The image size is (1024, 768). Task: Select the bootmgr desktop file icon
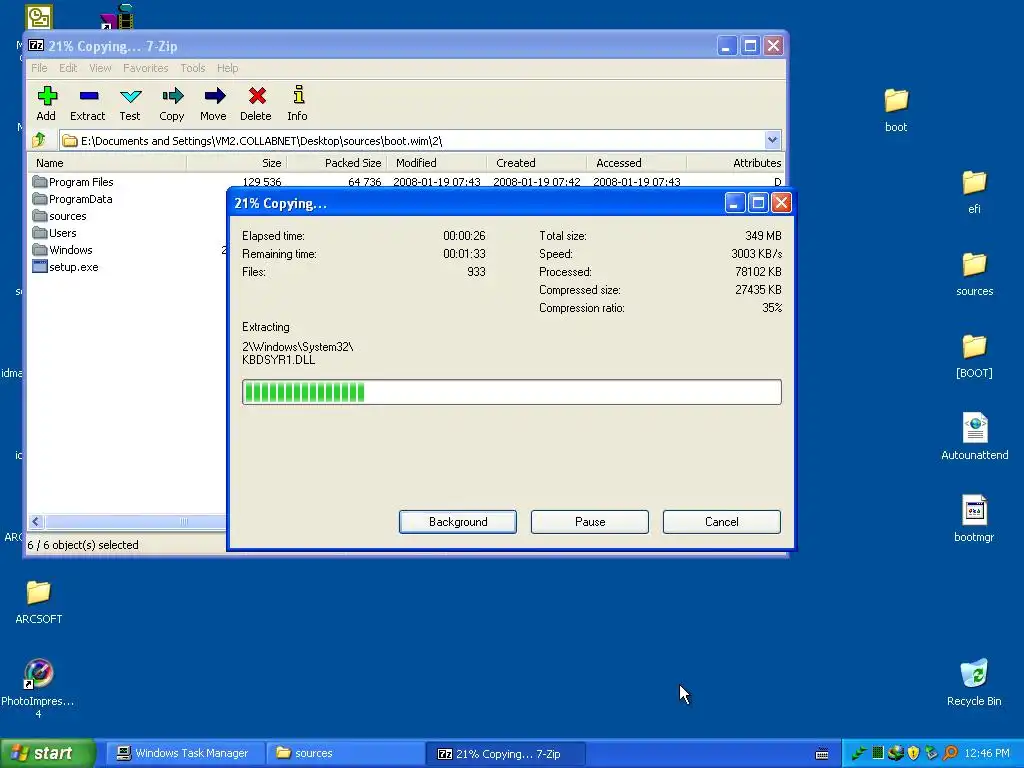tap(974, 519)
